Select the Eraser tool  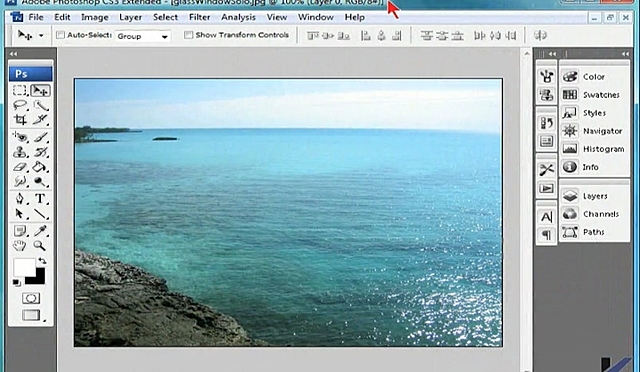tap(20, 167)
